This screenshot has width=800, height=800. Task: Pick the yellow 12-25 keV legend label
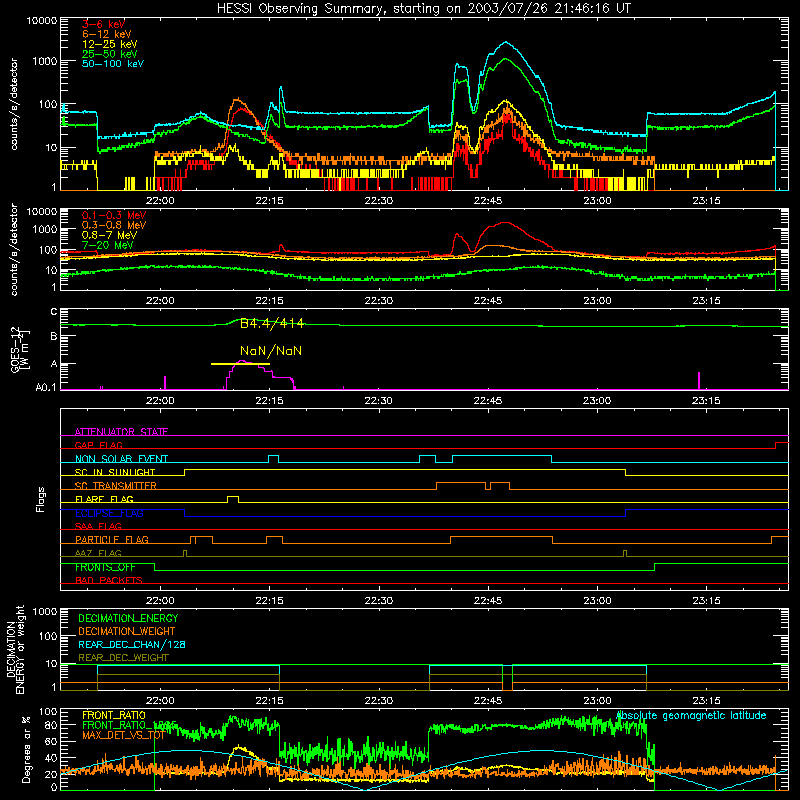click(110, 44)
